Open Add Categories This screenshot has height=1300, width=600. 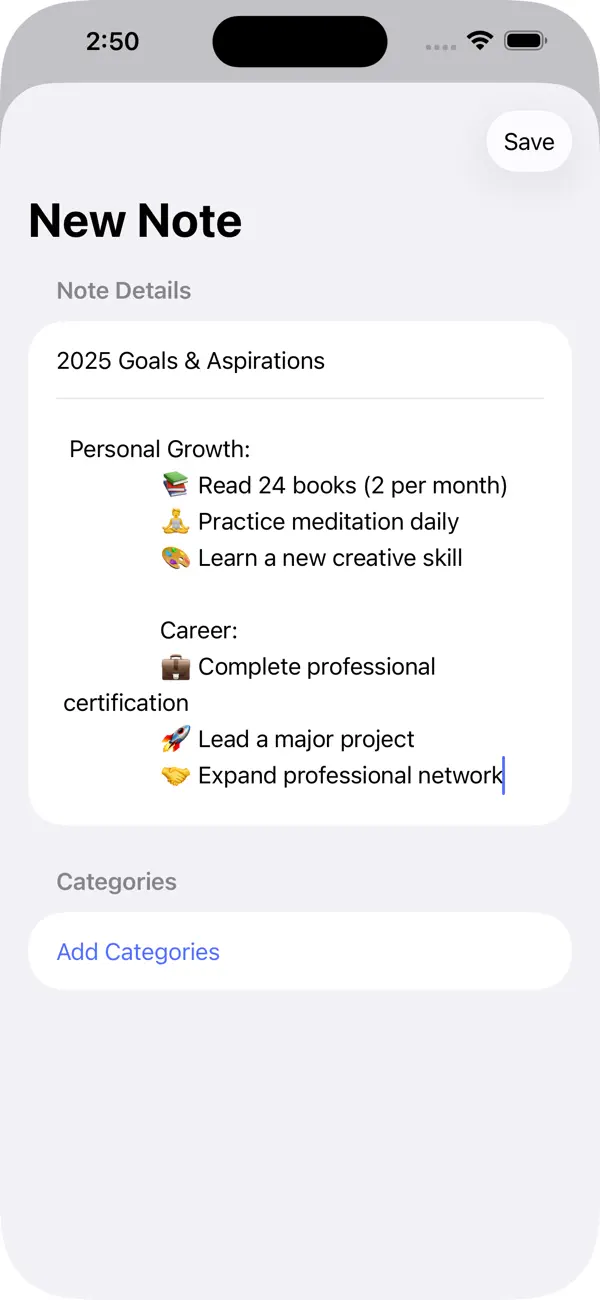tap(138, 951)
